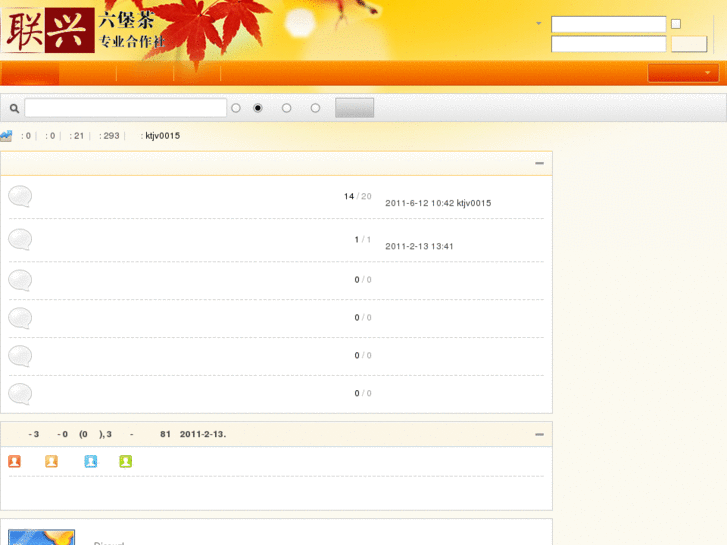The height and width of the screenshot is (545, 727).
Task: Click the login button beside the password field
Action: 689,44
